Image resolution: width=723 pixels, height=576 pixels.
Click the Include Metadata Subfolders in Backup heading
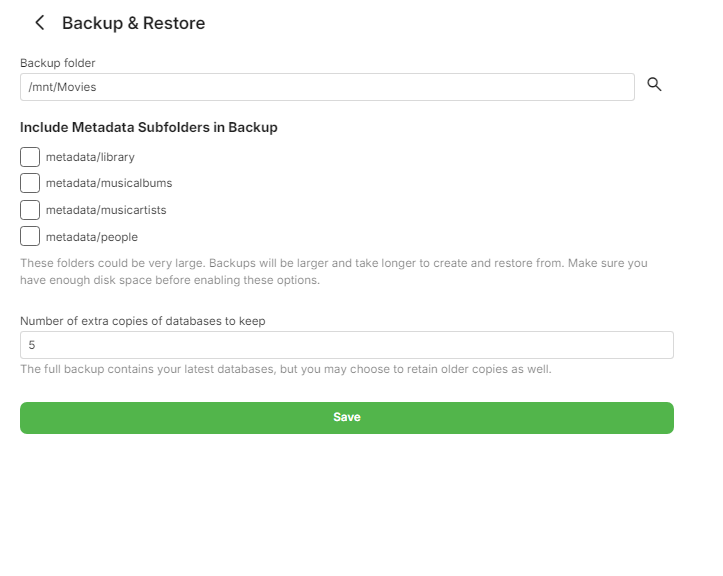click(149, 128)
